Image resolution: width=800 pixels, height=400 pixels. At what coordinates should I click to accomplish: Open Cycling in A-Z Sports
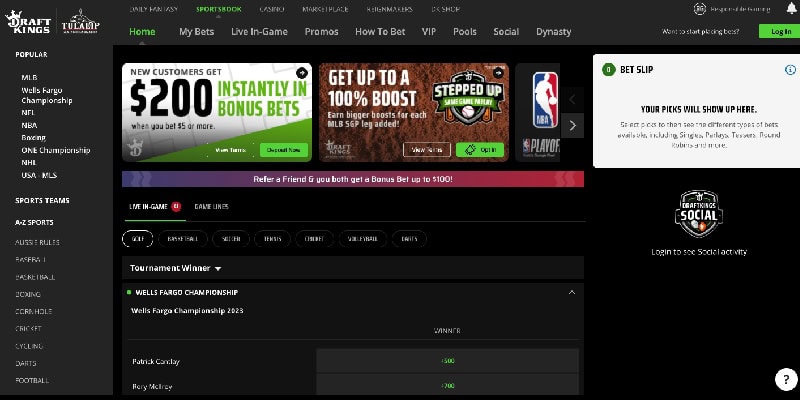[x=29, y=346]
